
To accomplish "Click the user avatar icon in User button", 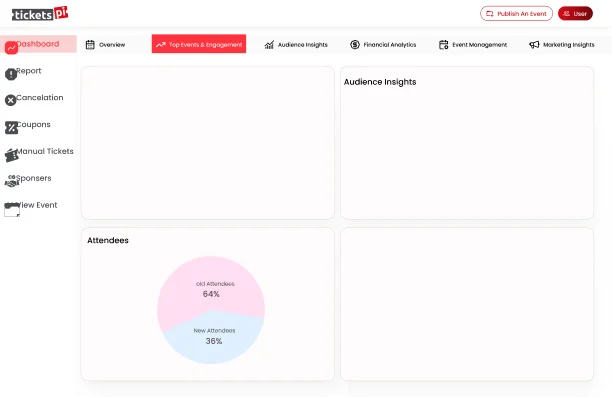I will (x=567, y=14).
